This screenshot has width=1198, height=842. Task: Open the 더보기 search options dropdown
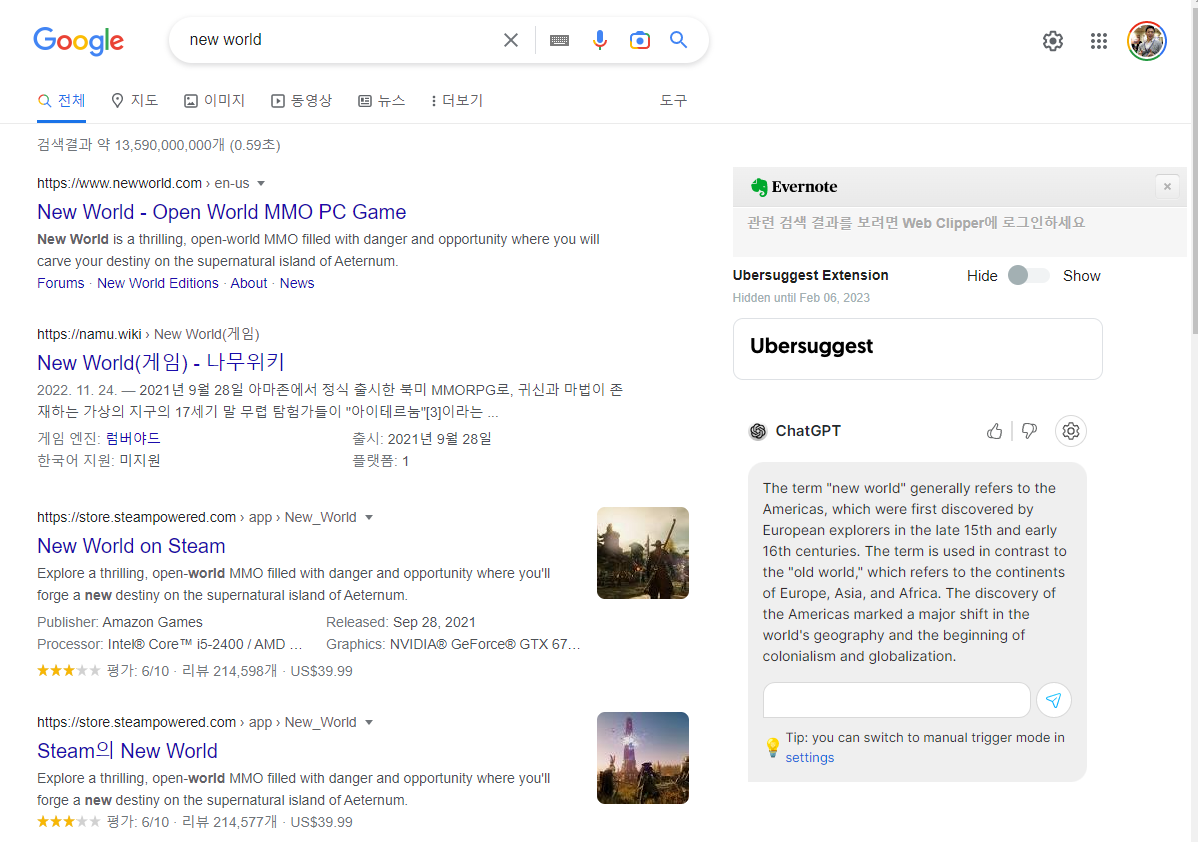tap(455, 100)
